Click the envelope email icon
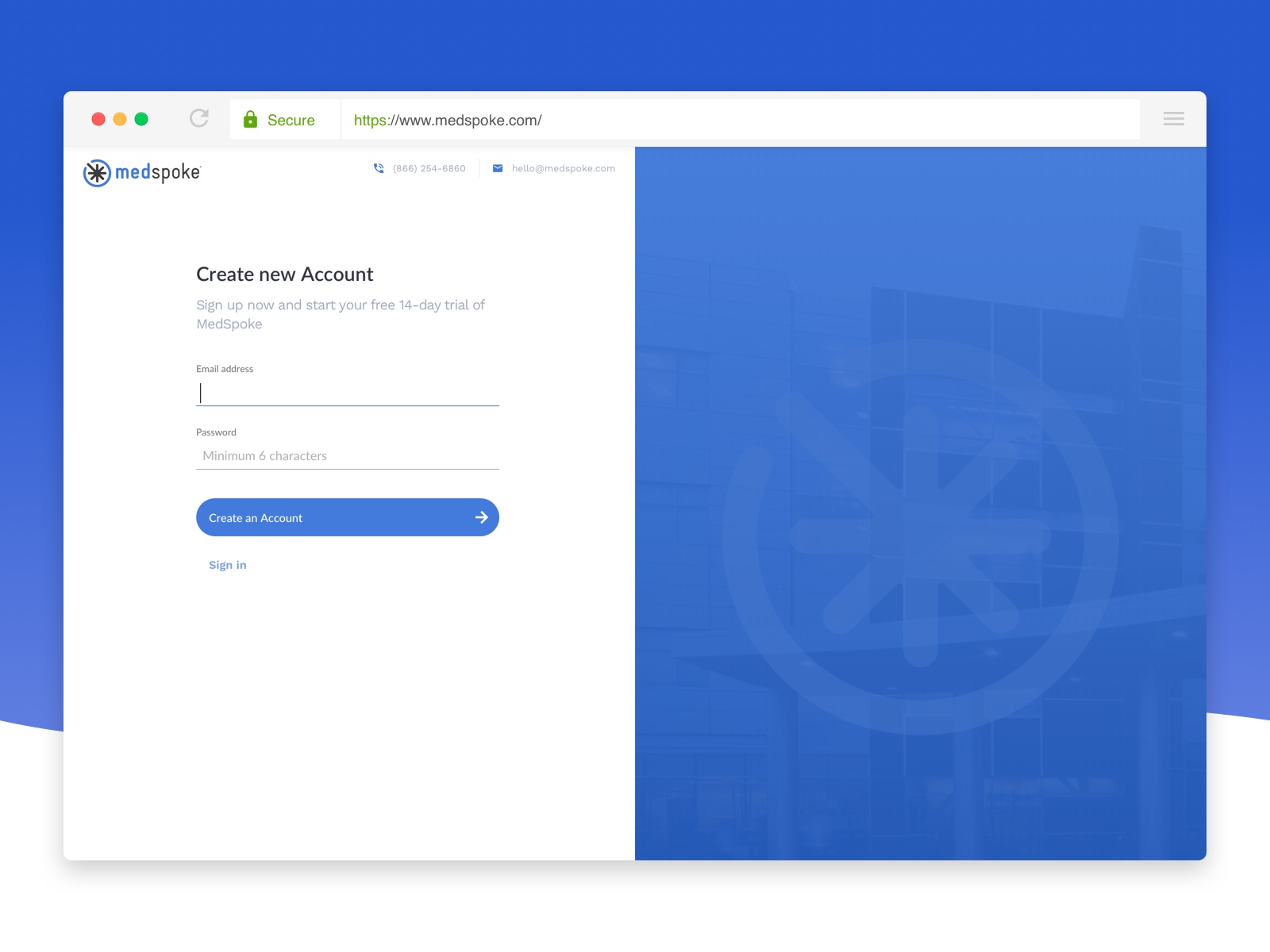This screenshot has height=952, width=1270. point(498,168)
